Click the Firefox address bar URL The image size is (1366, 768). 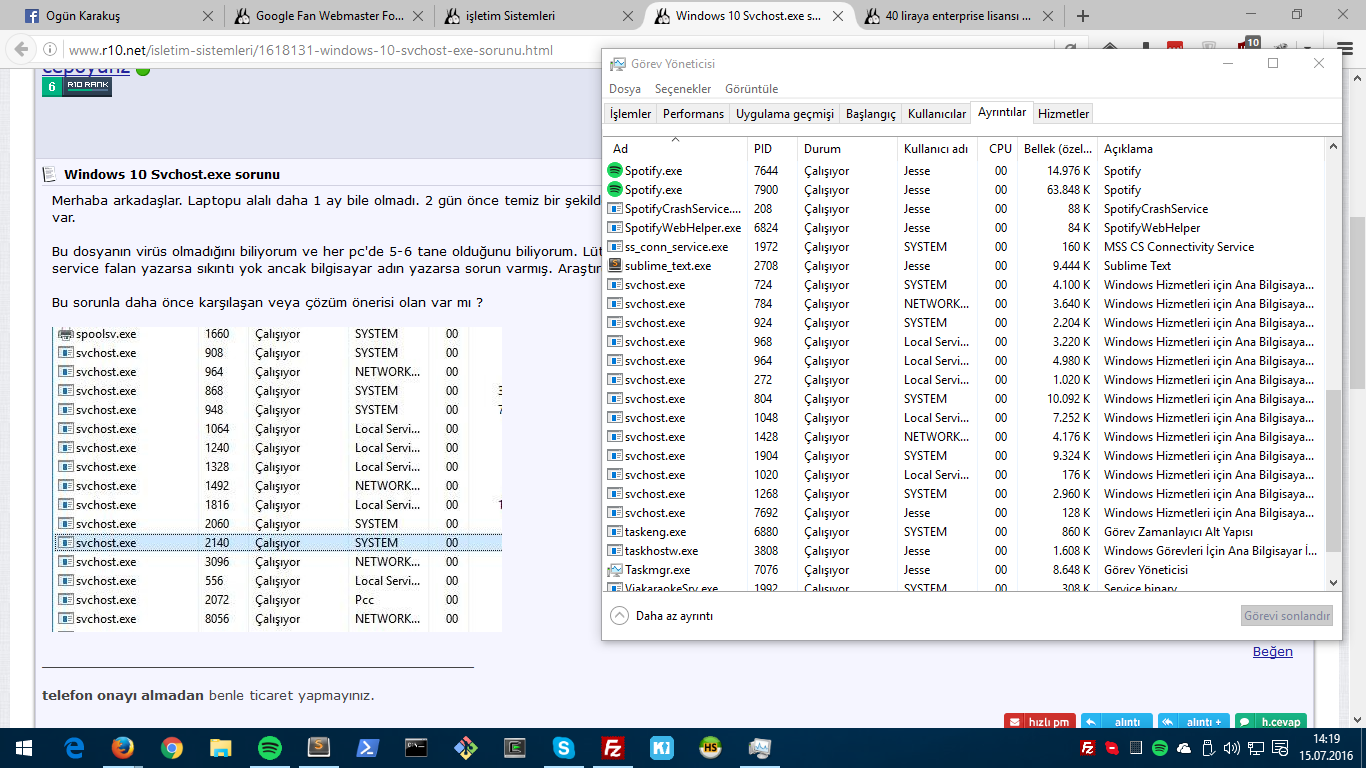(x=311, y=50)
